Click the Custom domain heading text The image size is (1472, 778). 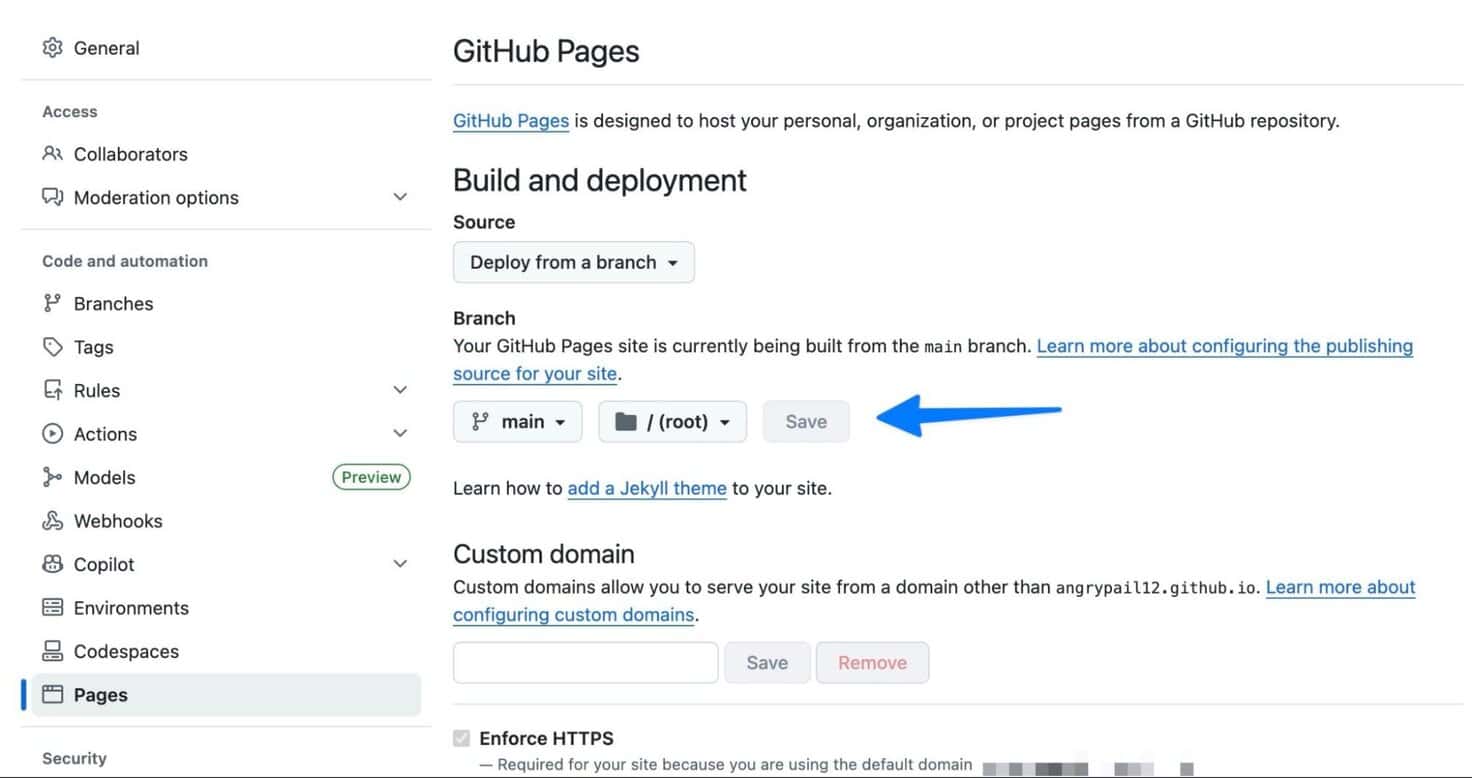(544, 554)
